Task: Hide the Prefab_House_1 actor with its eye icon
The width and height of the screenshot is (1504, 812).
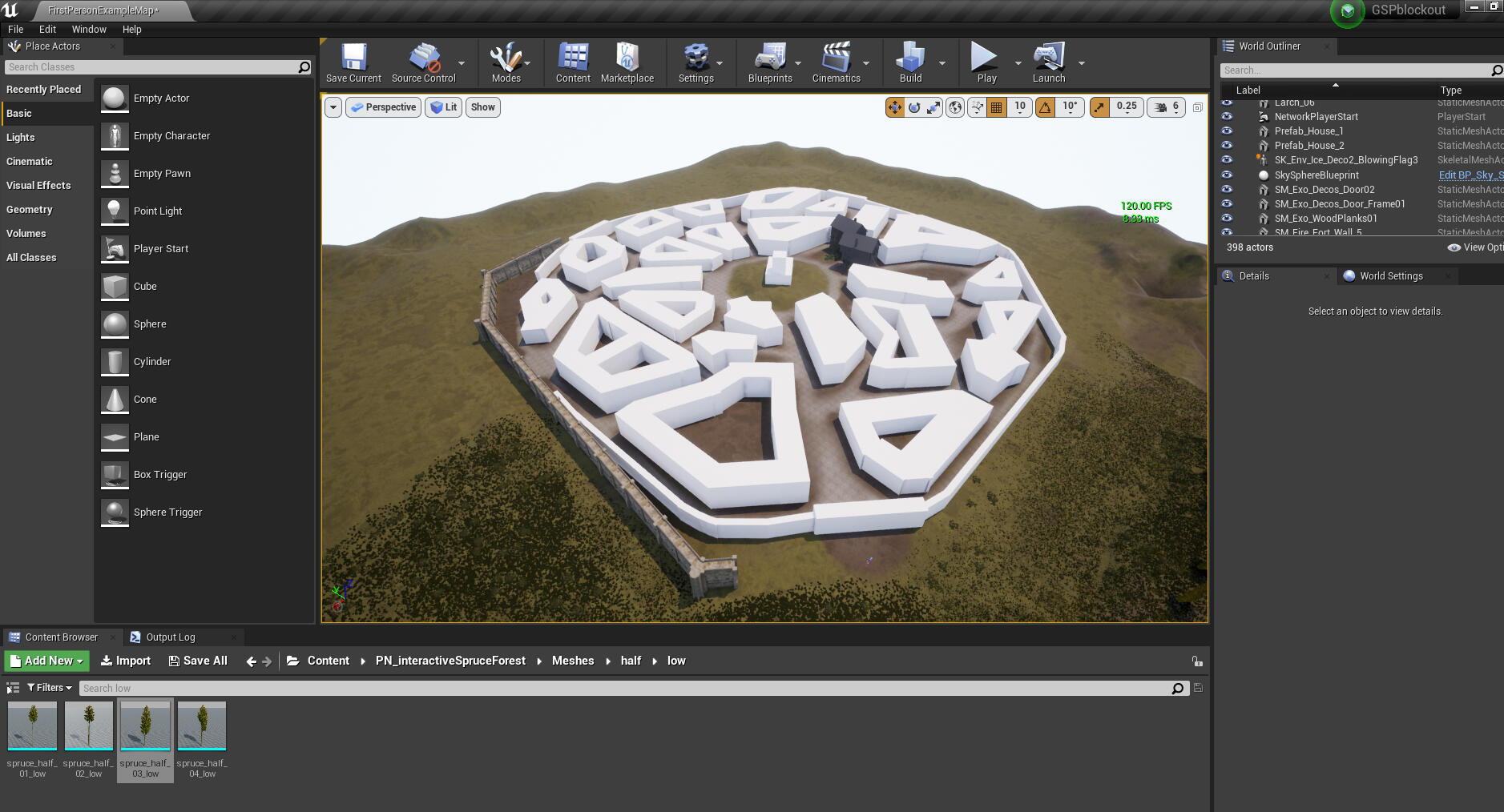Action: [x=1227, y=131]
